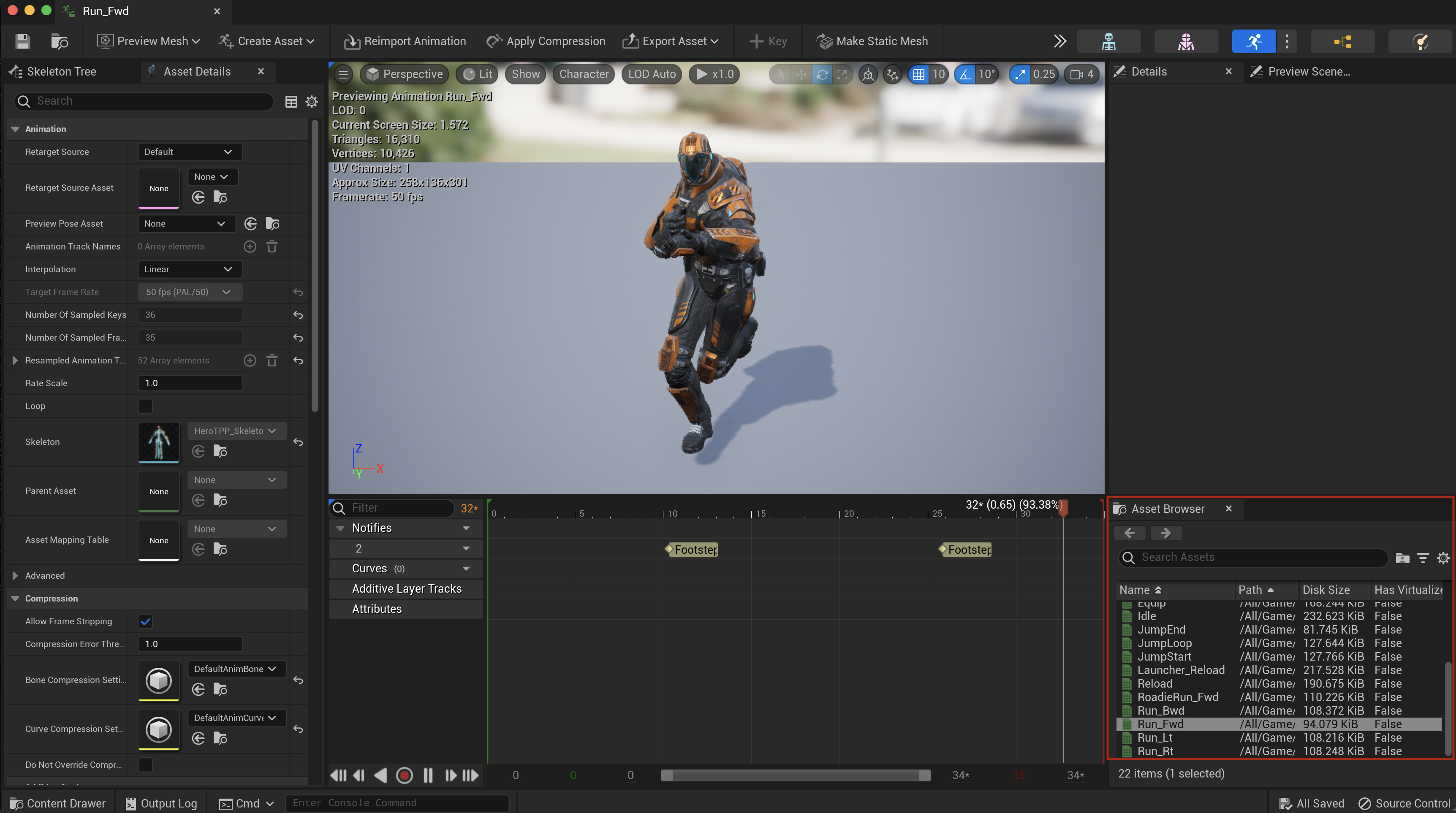Screen dimensions: 1456x813
Task: Open Bone Compression Settings asset dropdown
Action: click(237, 669)
